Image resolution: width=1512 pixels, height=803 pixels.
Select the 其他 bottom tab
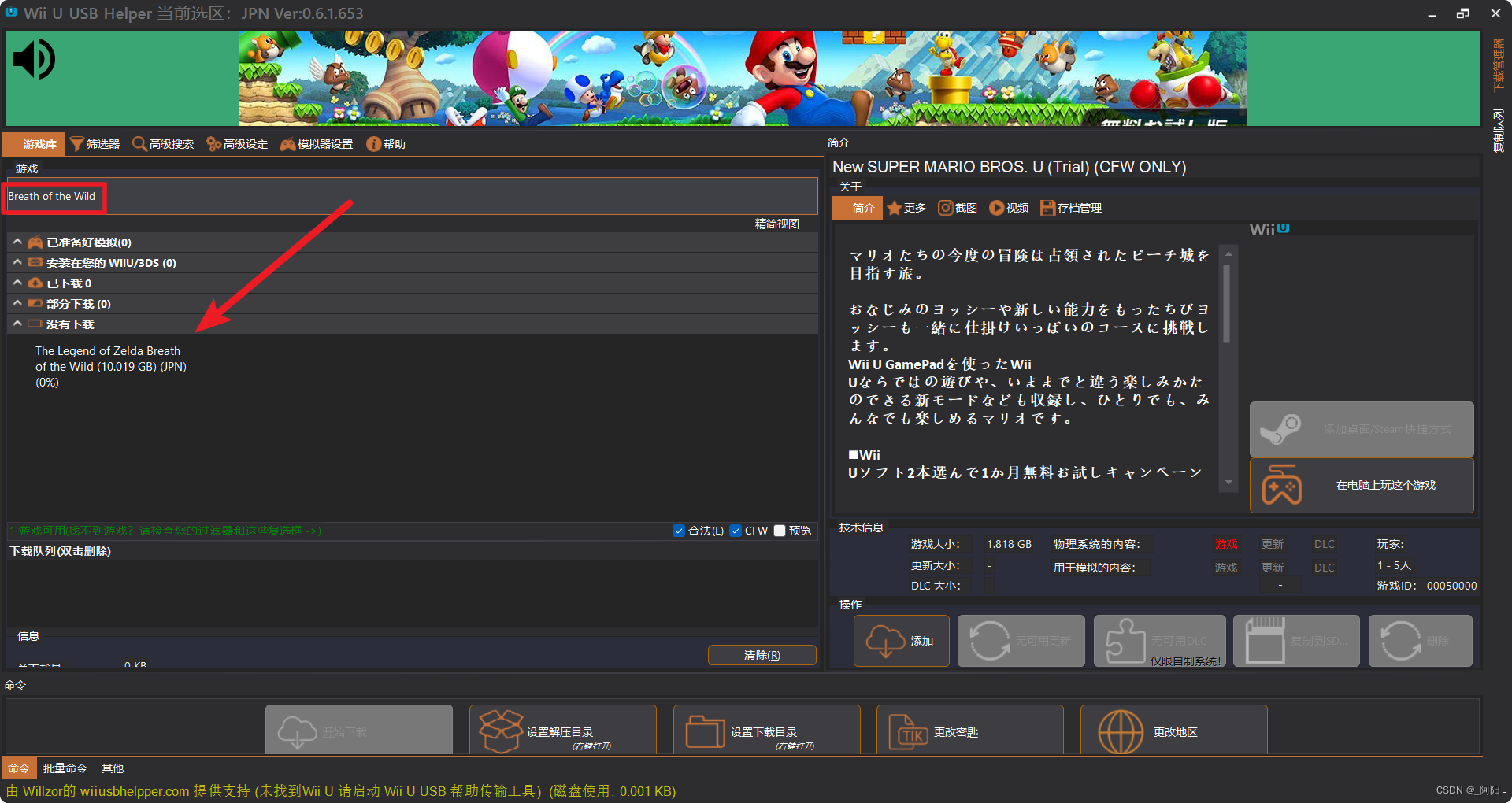click(x=113, y=768)
